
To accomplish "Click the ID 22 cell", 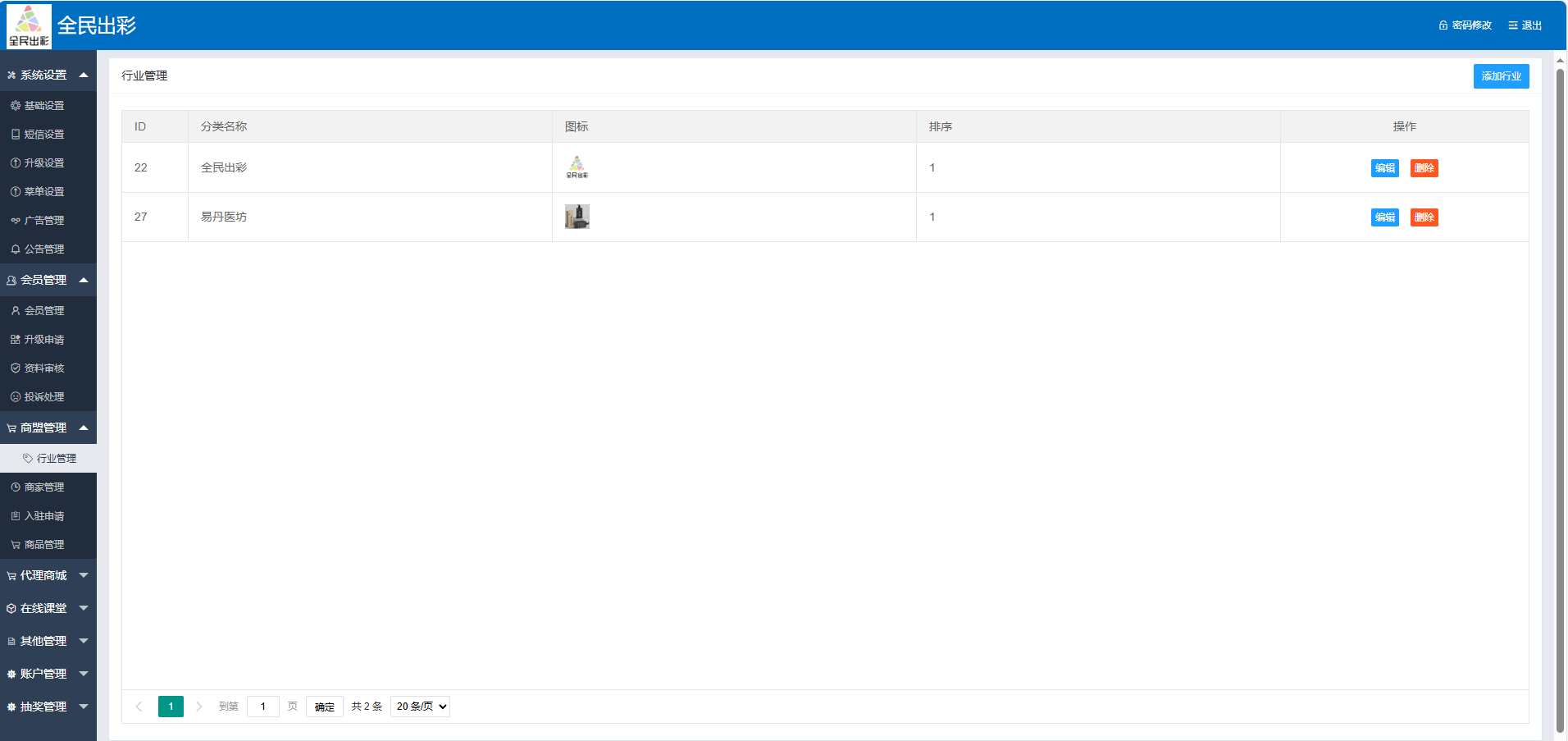I will 155,167.
